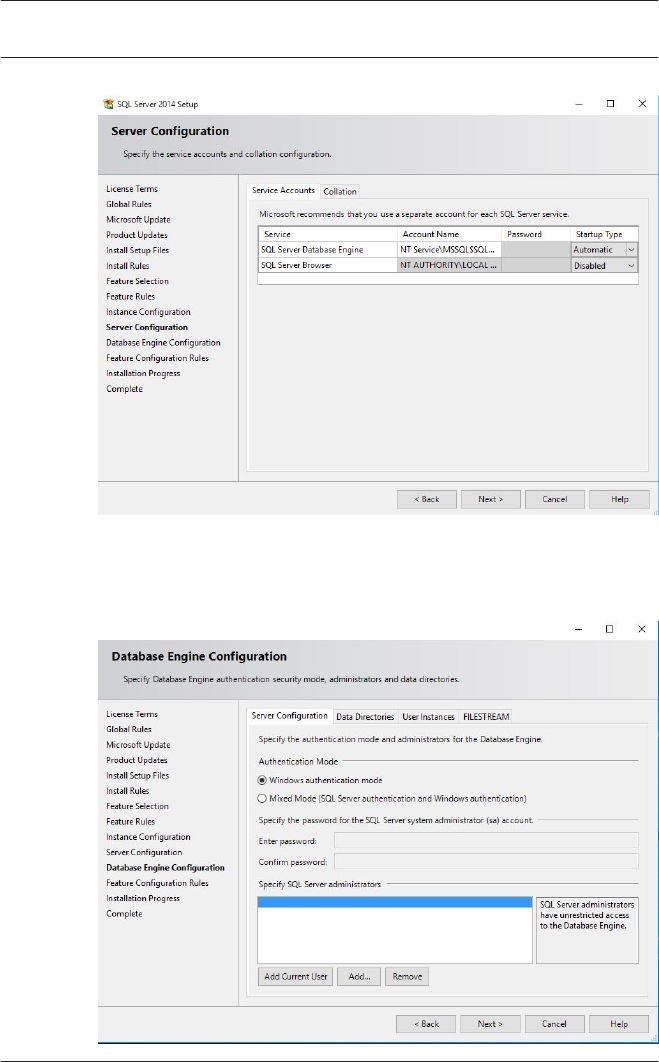Minimize the SQL Server 2014 Setup window

579,104
